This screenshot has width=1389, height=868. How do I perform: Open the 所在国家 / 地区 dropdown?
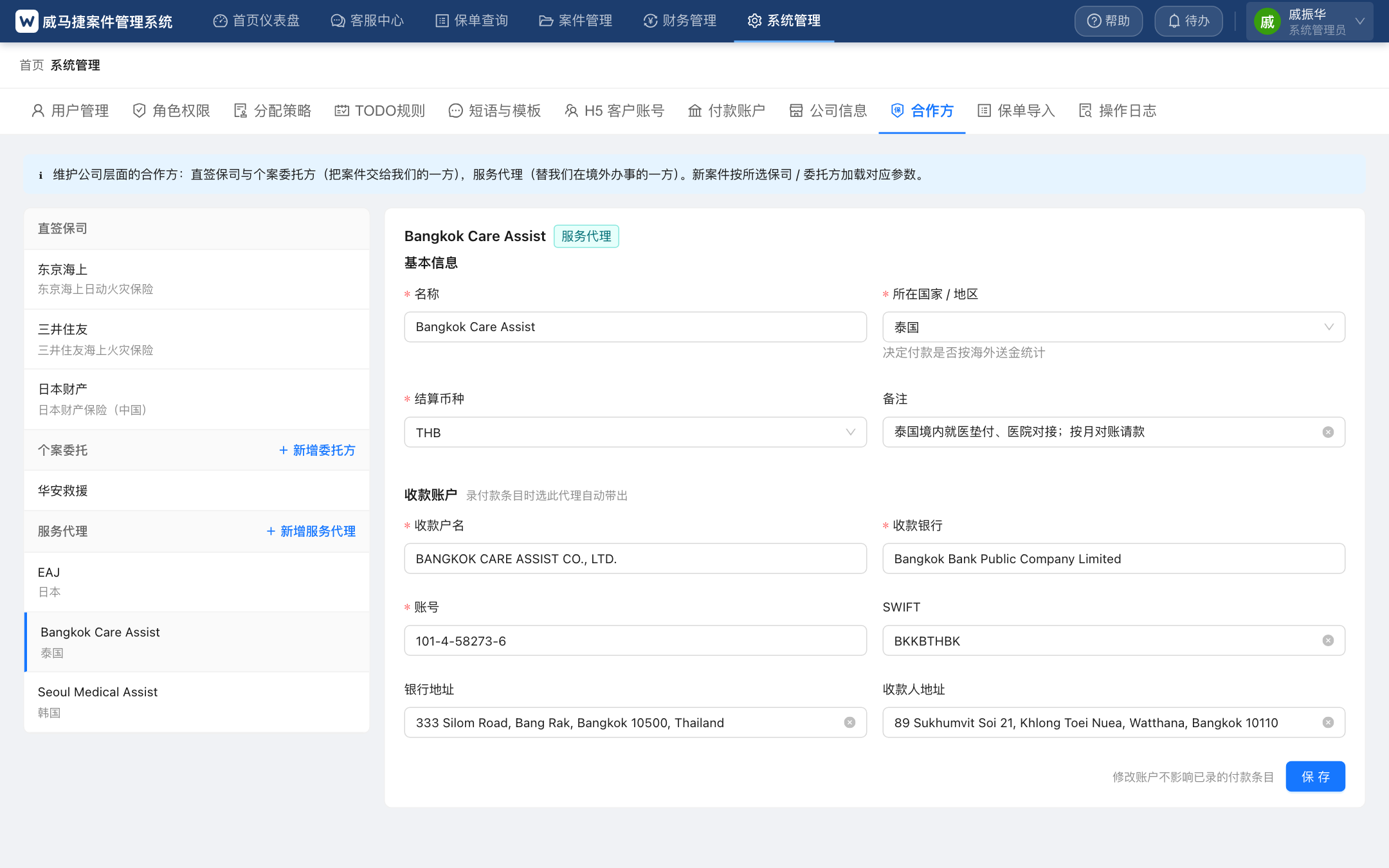pos(1114,327)
